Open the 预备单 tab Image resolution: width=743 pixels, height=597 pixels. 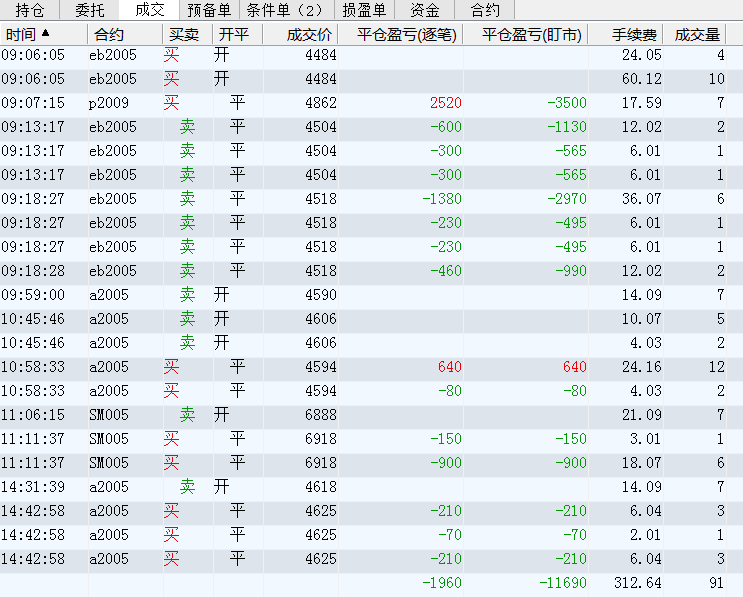point(208,10)
